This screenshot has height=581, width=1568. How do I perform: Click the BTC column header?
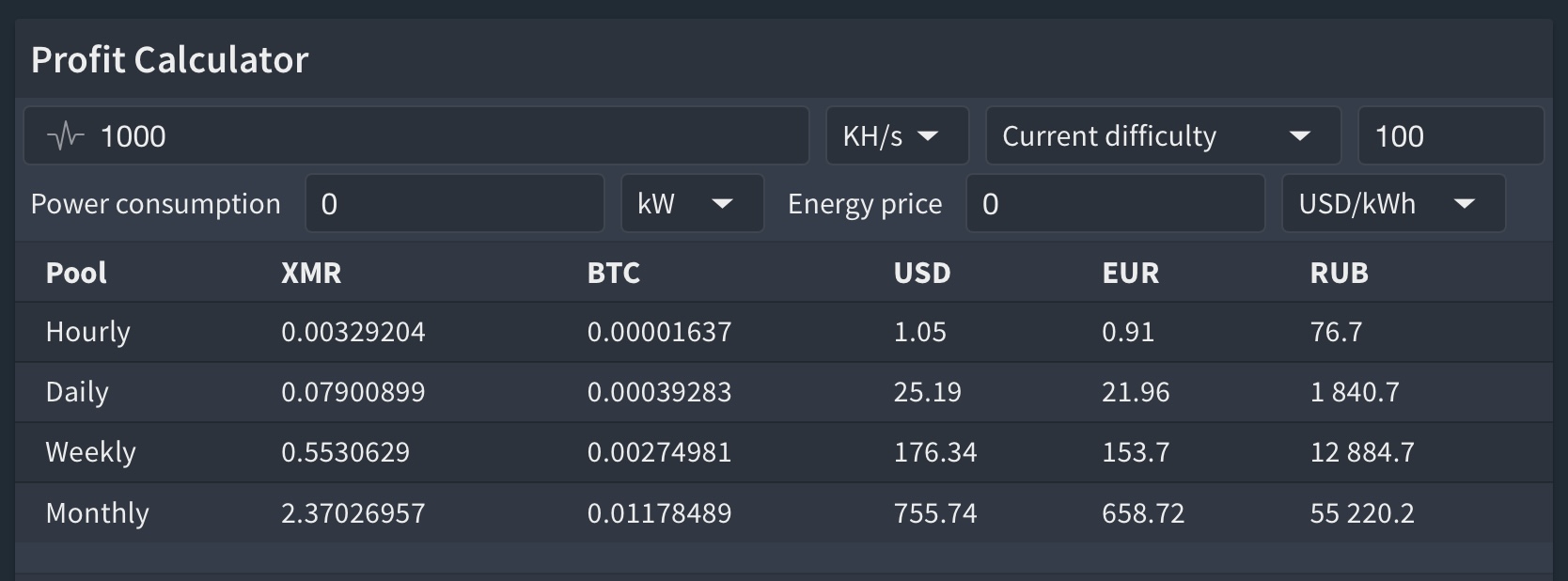click(614, 274)
